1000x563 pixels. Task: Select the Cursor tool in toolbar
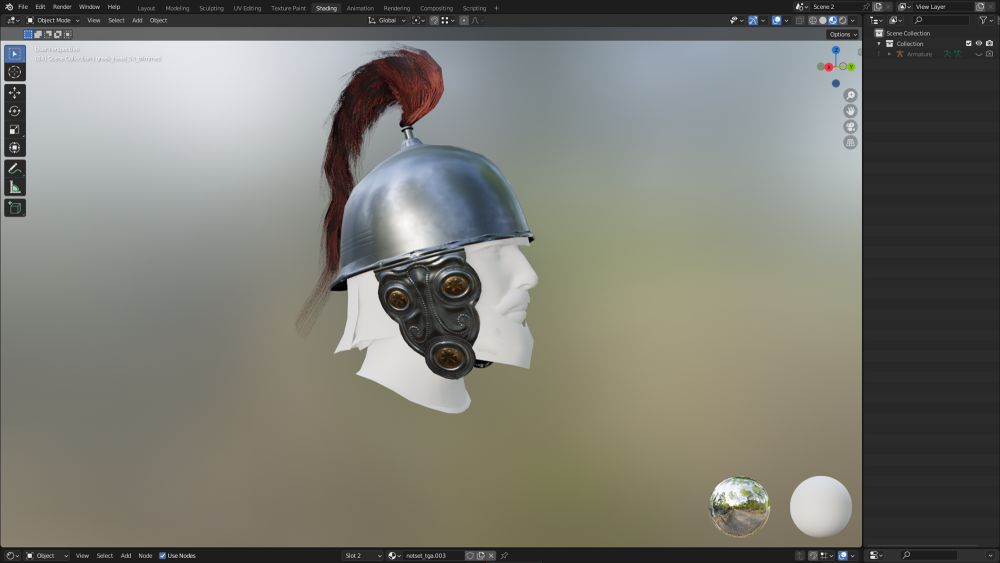click(x=15, y=72)
